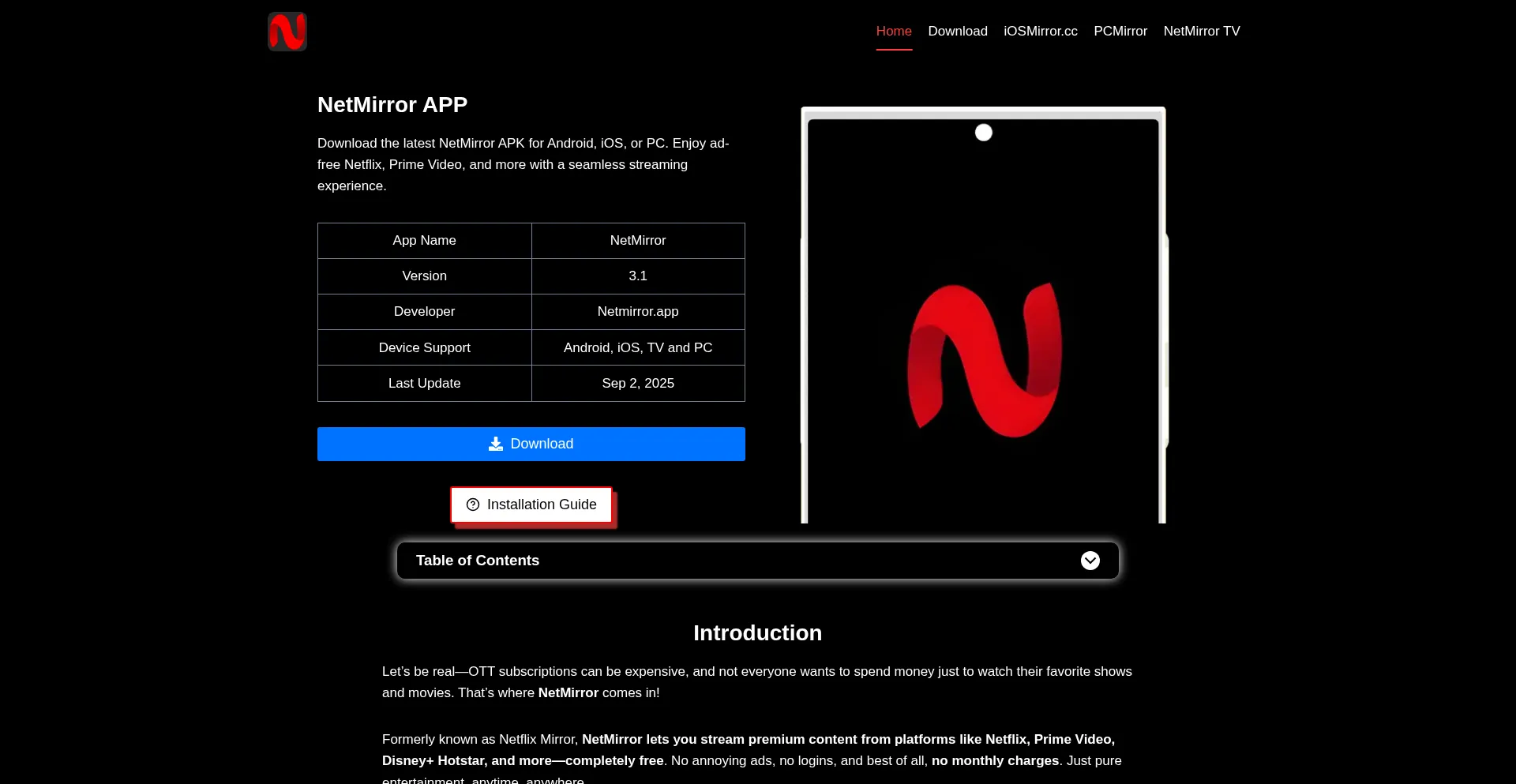Click the Sep 2, 2025 date cell

(x=638, y=383)
